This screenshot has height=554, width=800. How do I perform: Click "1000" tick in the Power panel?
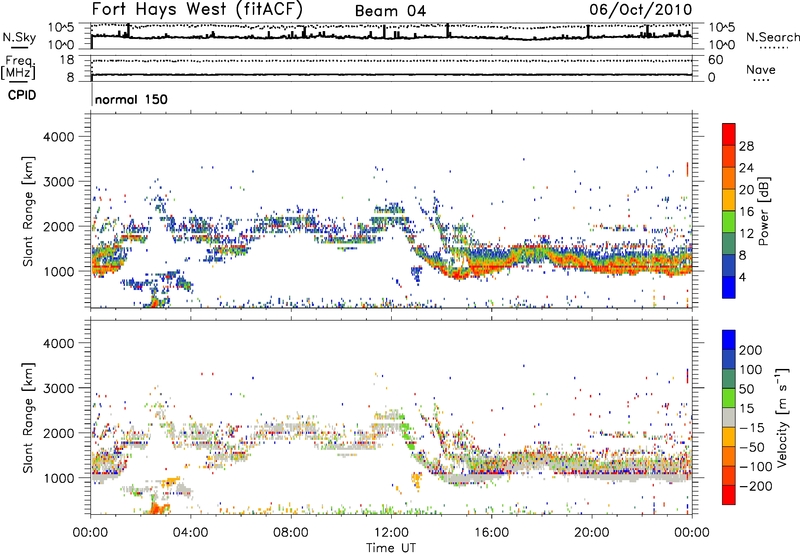(x=58, y=271)
